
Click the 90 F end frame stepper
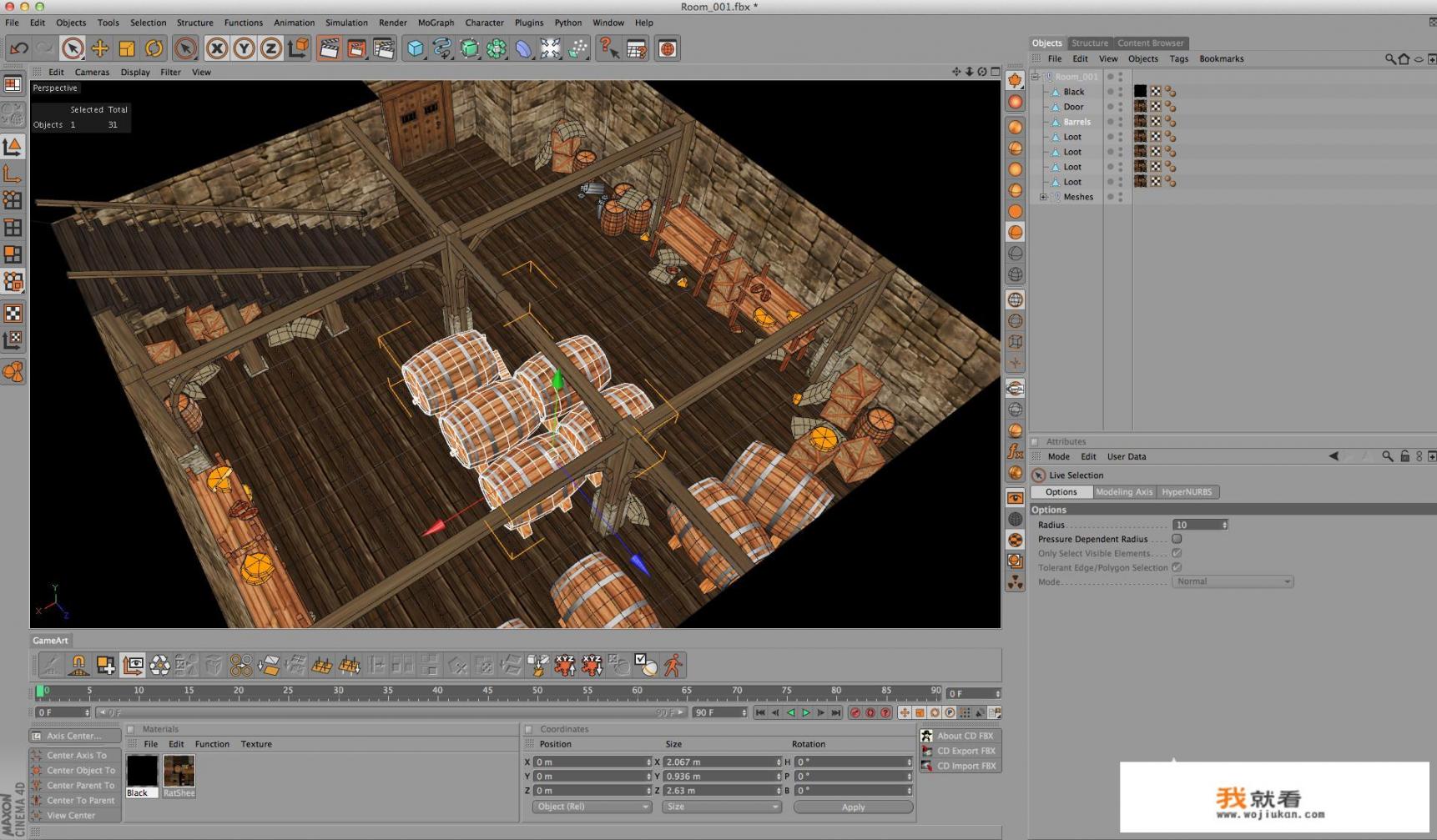click(x=743, y=712)
